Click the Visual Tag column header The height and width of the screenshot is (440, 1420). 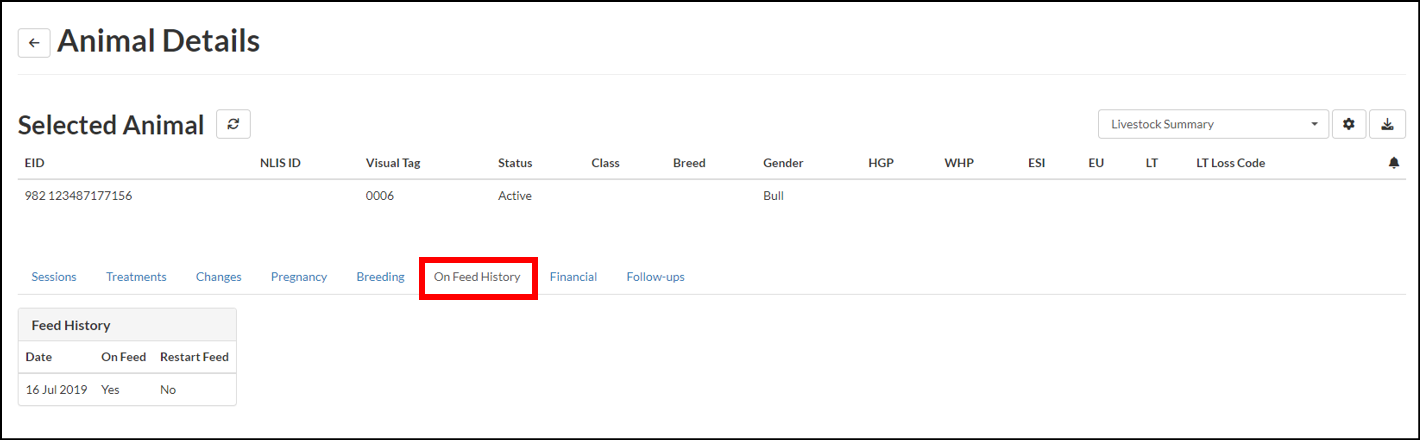pyautogui.click(x=393, y=163)
